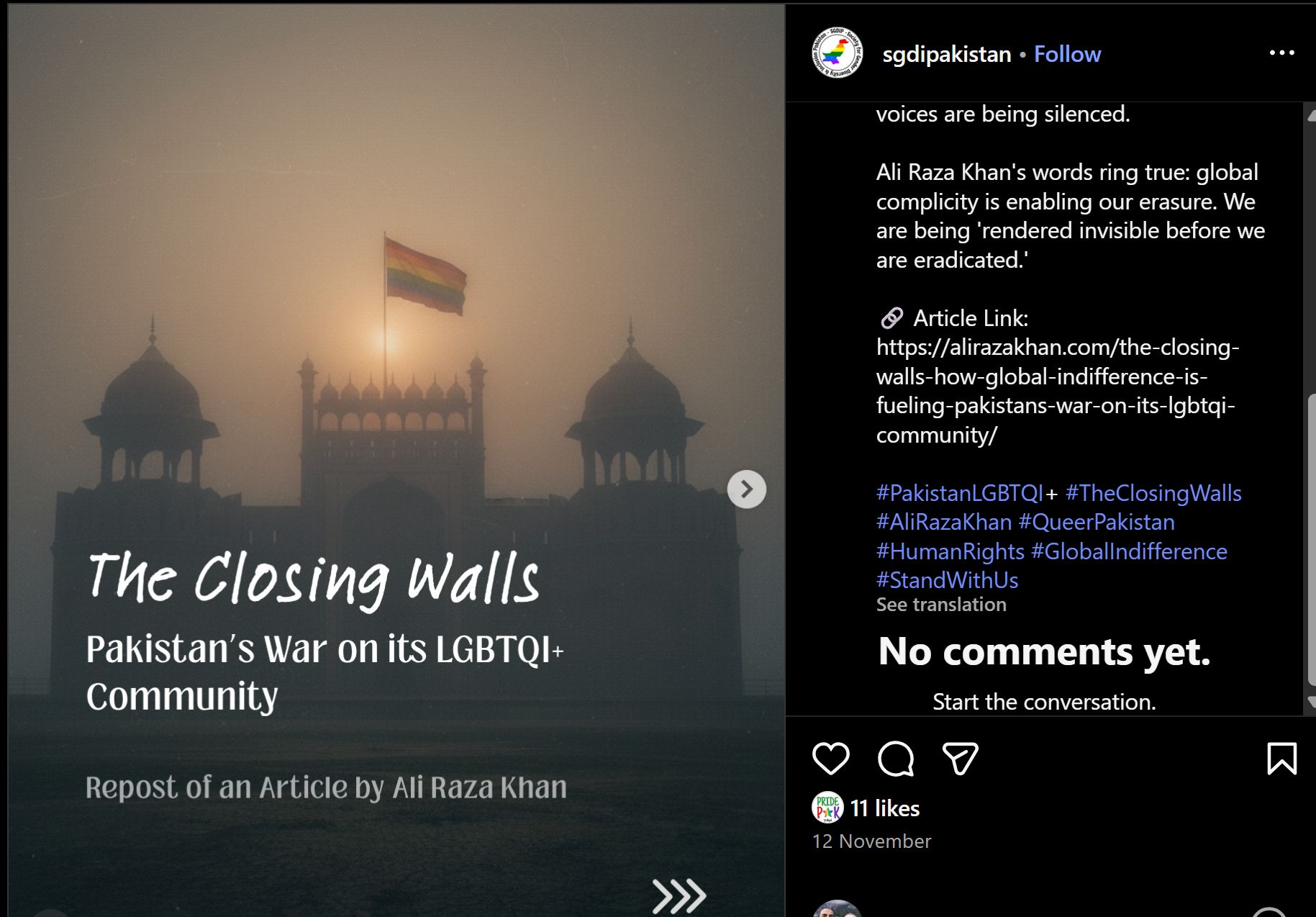Open #StandWithUs hashtag

948,580
